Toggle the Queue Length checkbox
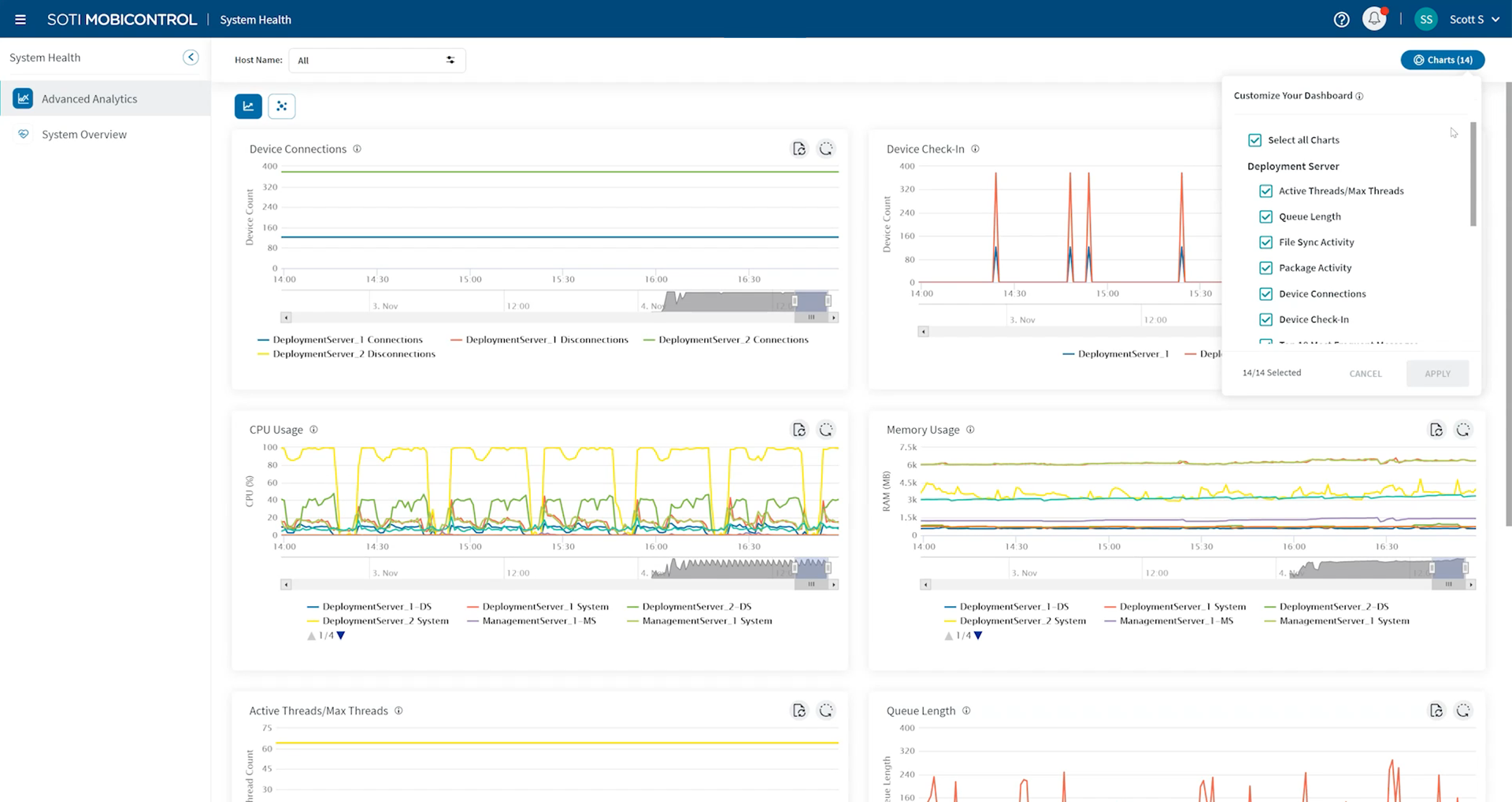This screenshot has width=1512, height=802. coord(1266,216)
